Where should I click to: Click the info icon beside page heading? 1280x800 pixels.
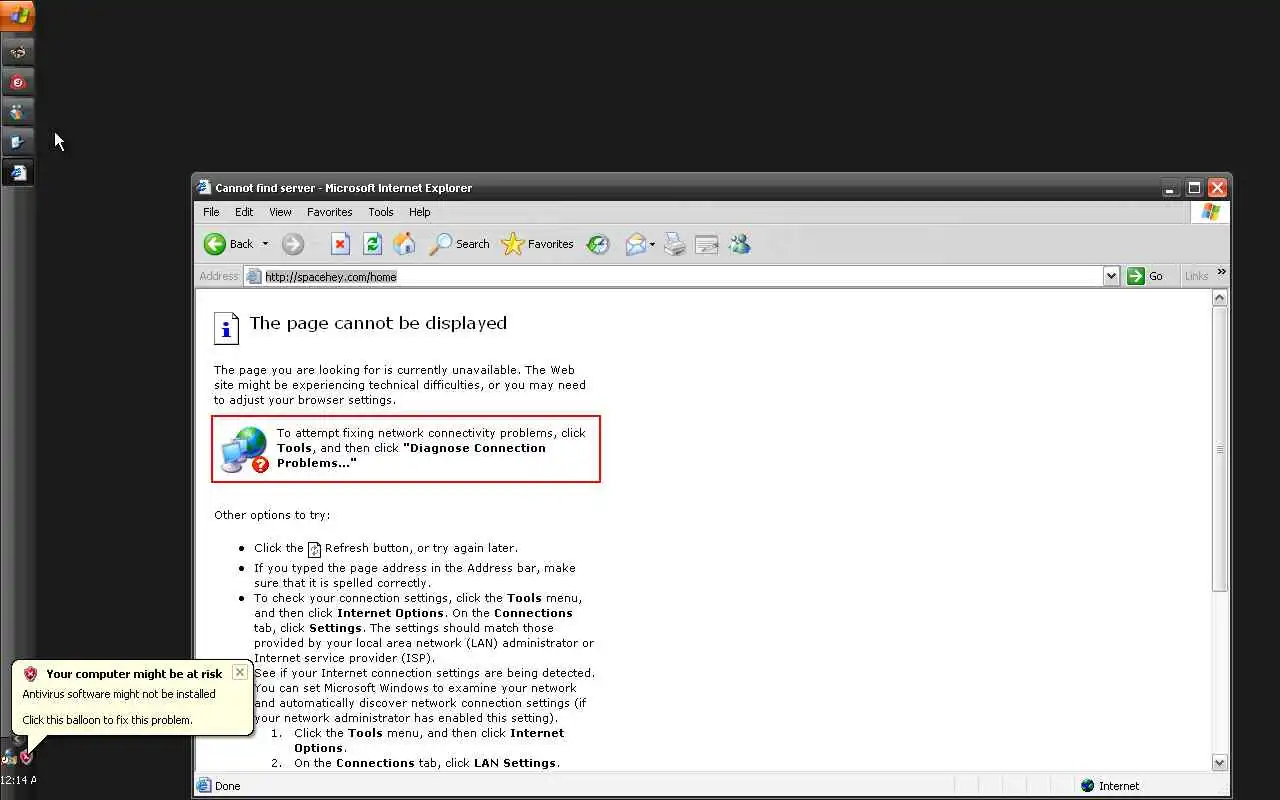(x=226, y=328)
